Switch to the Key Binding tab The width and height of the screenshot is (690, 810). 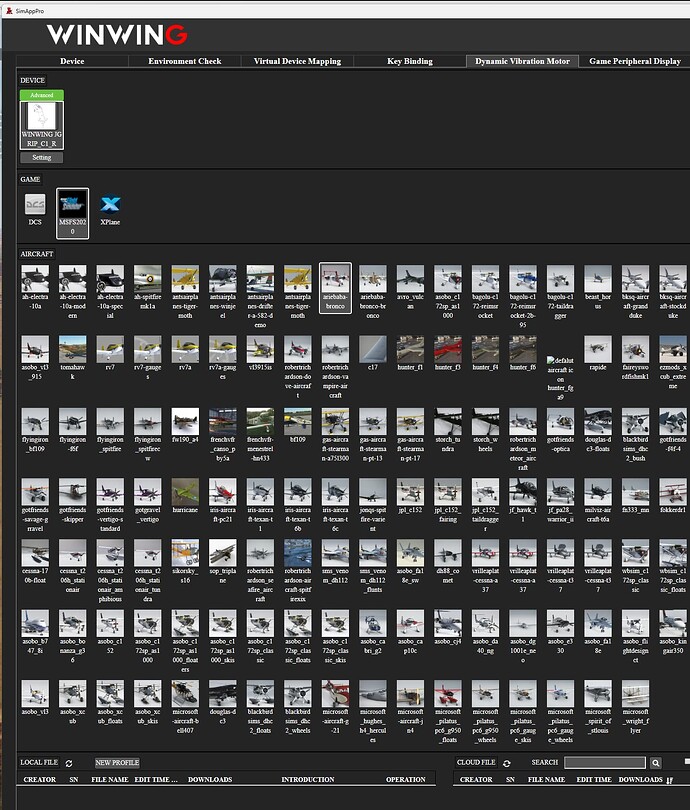tap(410, 61)
